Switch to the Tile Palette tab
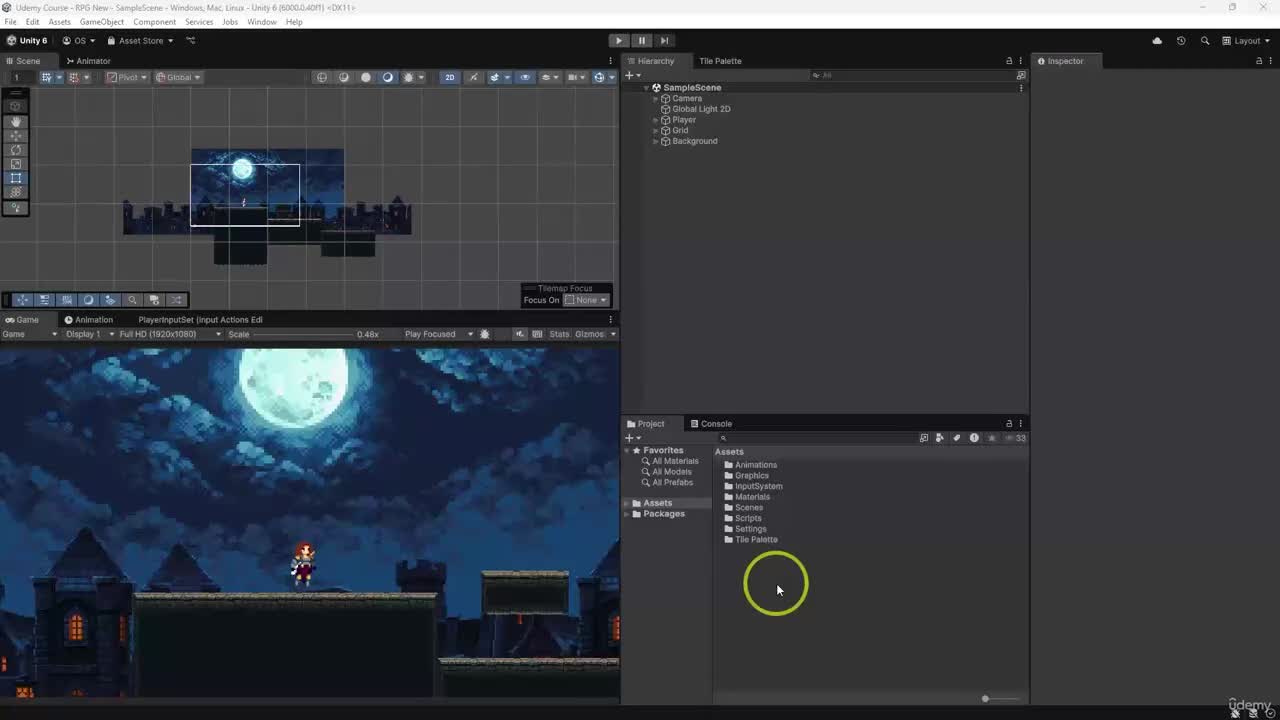Screen dimensions: 1280x720 point(720,61)
